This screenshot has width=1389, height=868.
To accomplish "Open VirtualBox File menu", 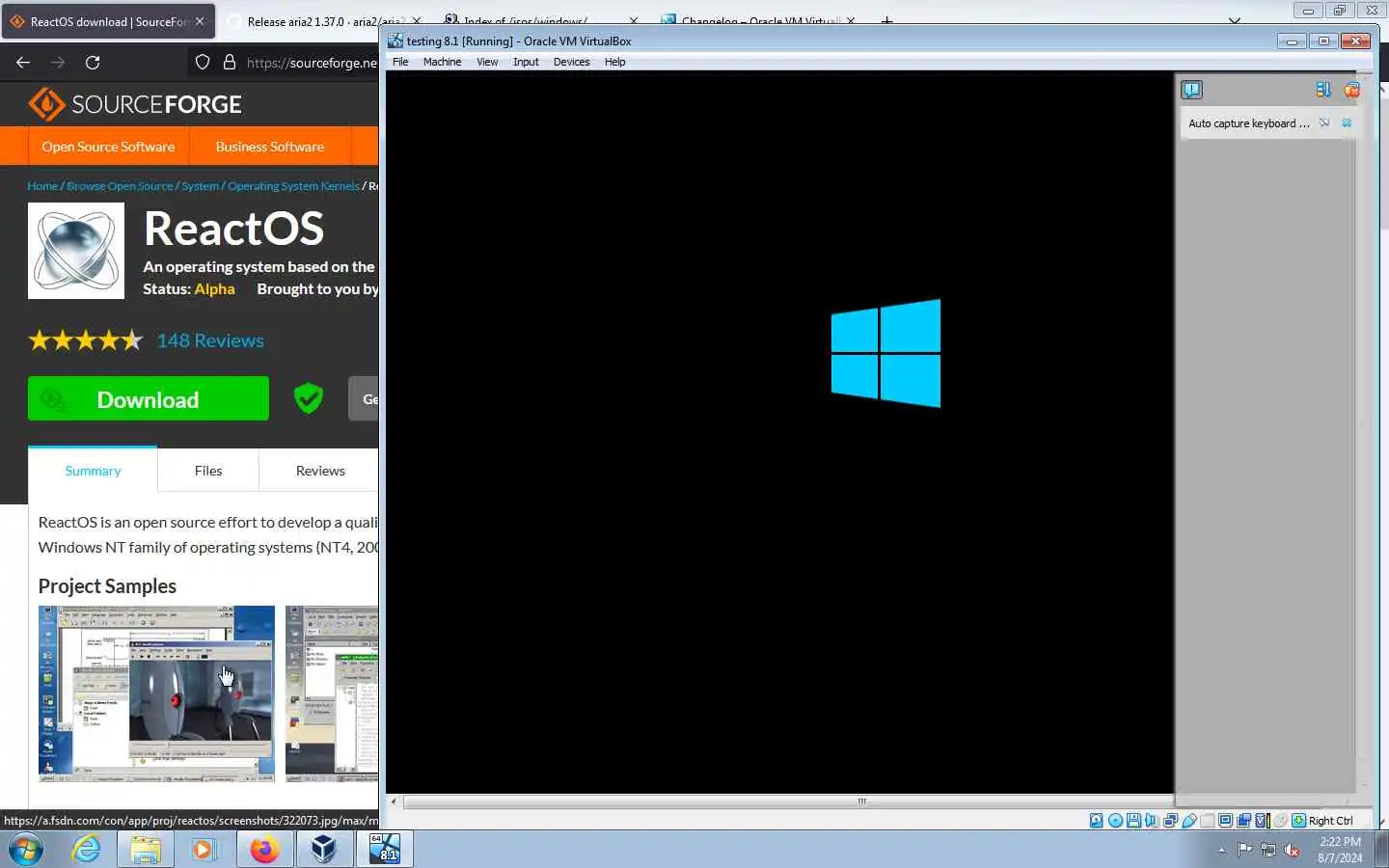I will point(400,62).
